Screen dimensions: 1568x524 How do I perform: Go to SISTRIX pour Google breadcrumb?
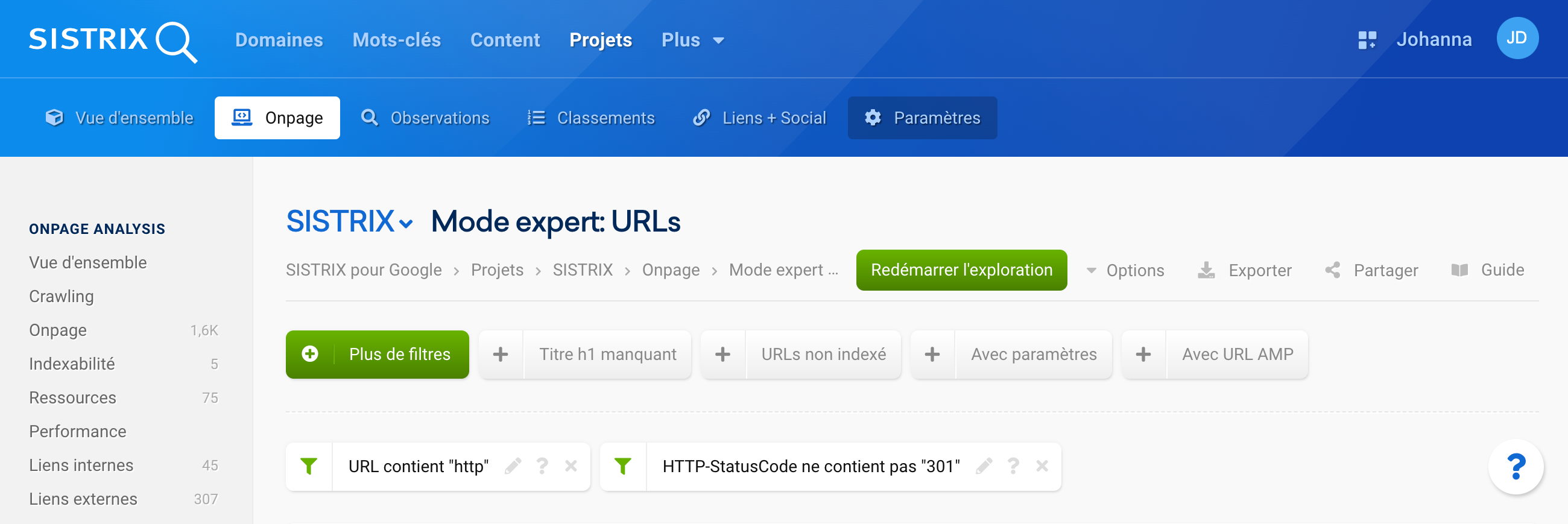click(x=364, y=270)
